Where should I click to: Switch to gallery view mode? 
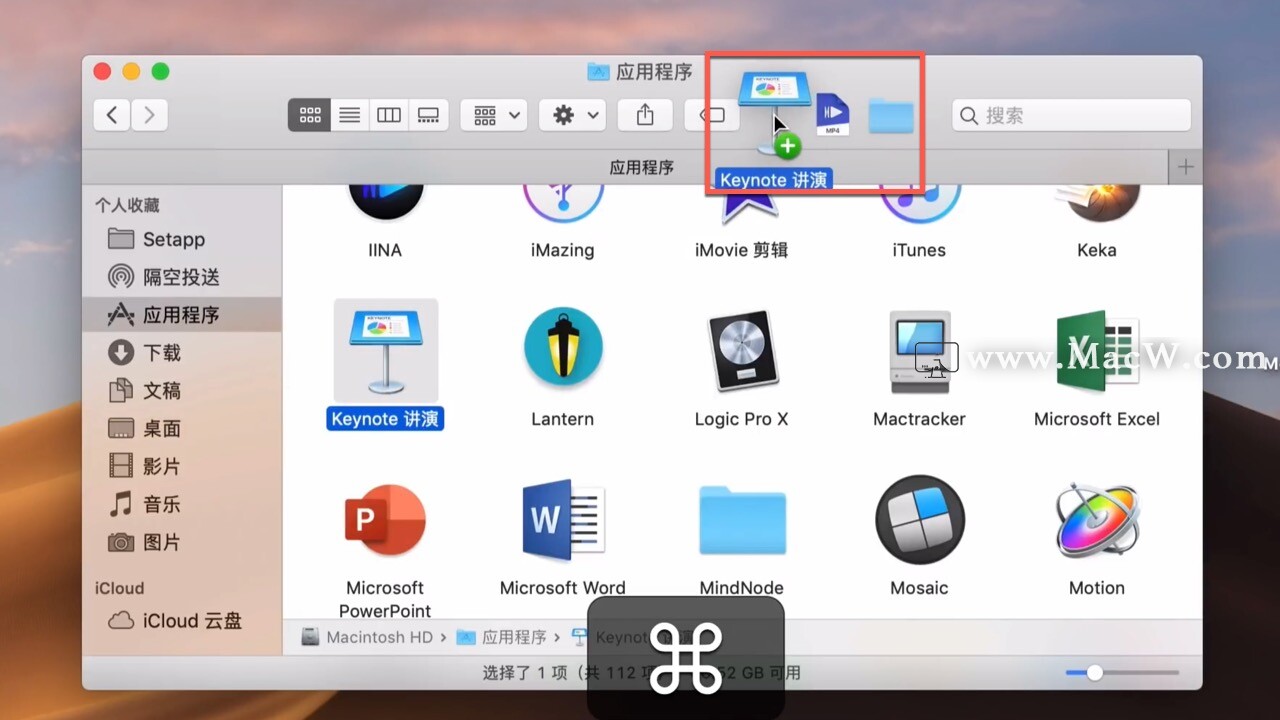428,115
